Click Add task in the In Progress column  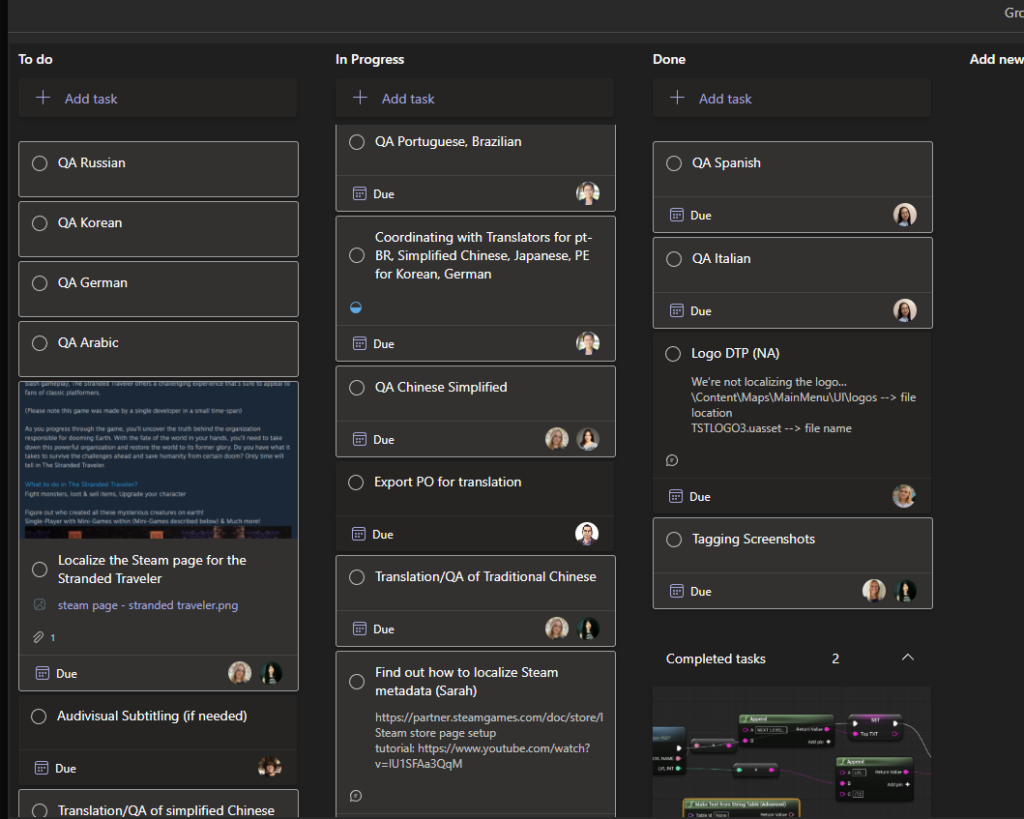click(x=408, y=98)
